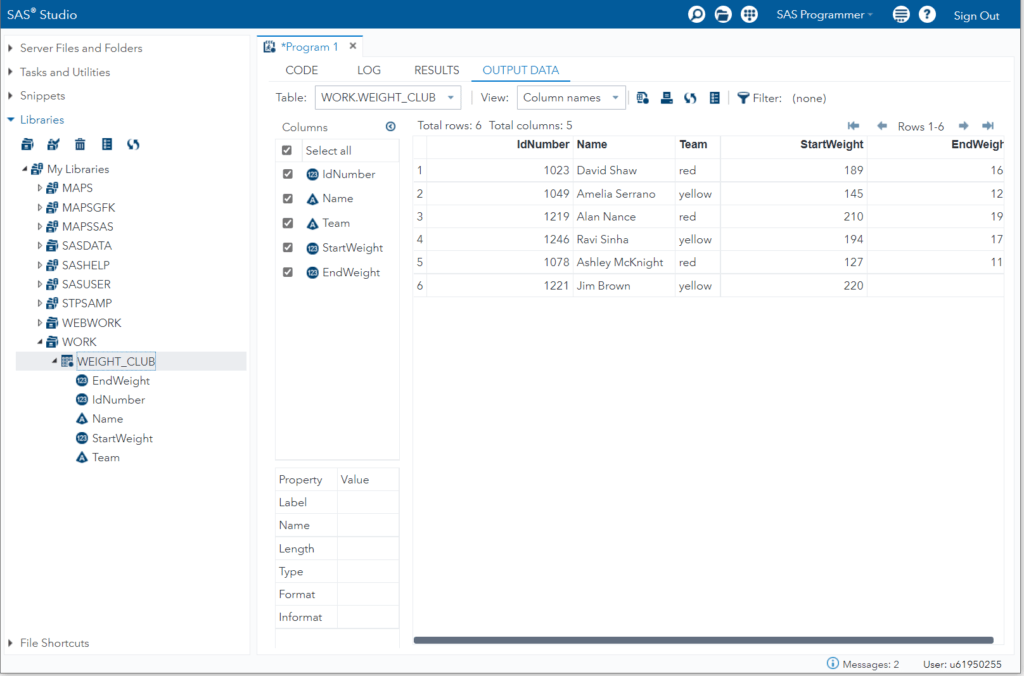Click the assign library icon beside new library
The image size is (1024, 676).
tap(54, 144)
